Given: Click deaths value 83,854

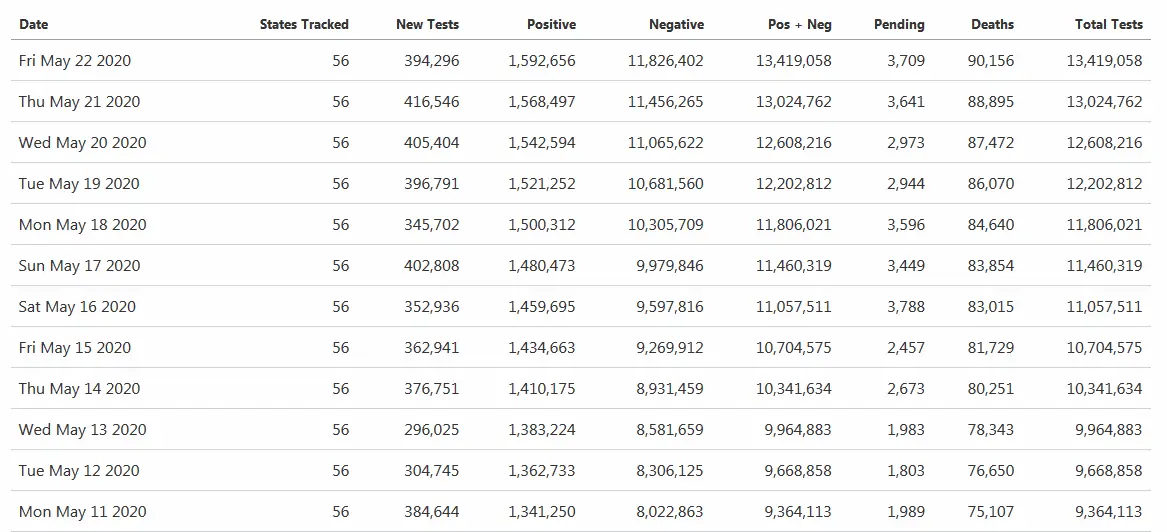Looking at the screenshot, I should 992,266.
